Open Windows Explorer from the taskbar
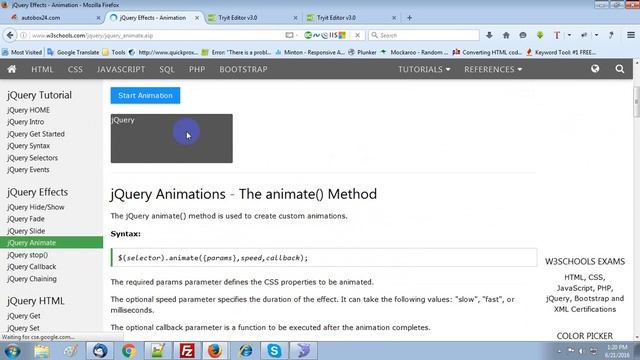 tap(41, 351)
